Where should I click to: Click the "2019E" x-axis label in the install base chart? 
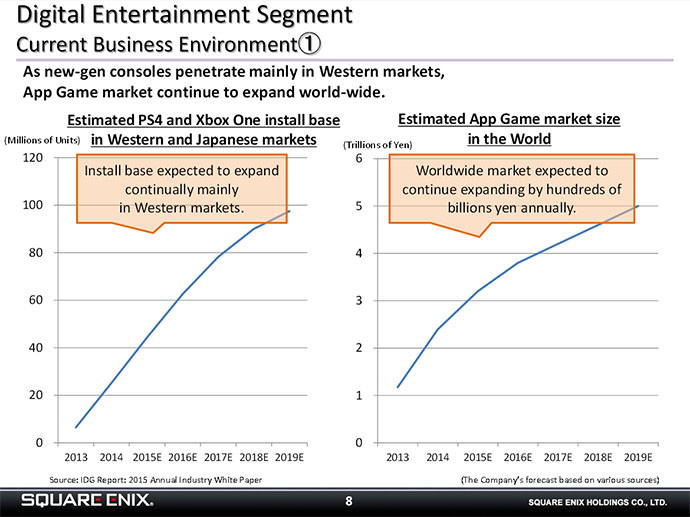[x=290, y=458]
